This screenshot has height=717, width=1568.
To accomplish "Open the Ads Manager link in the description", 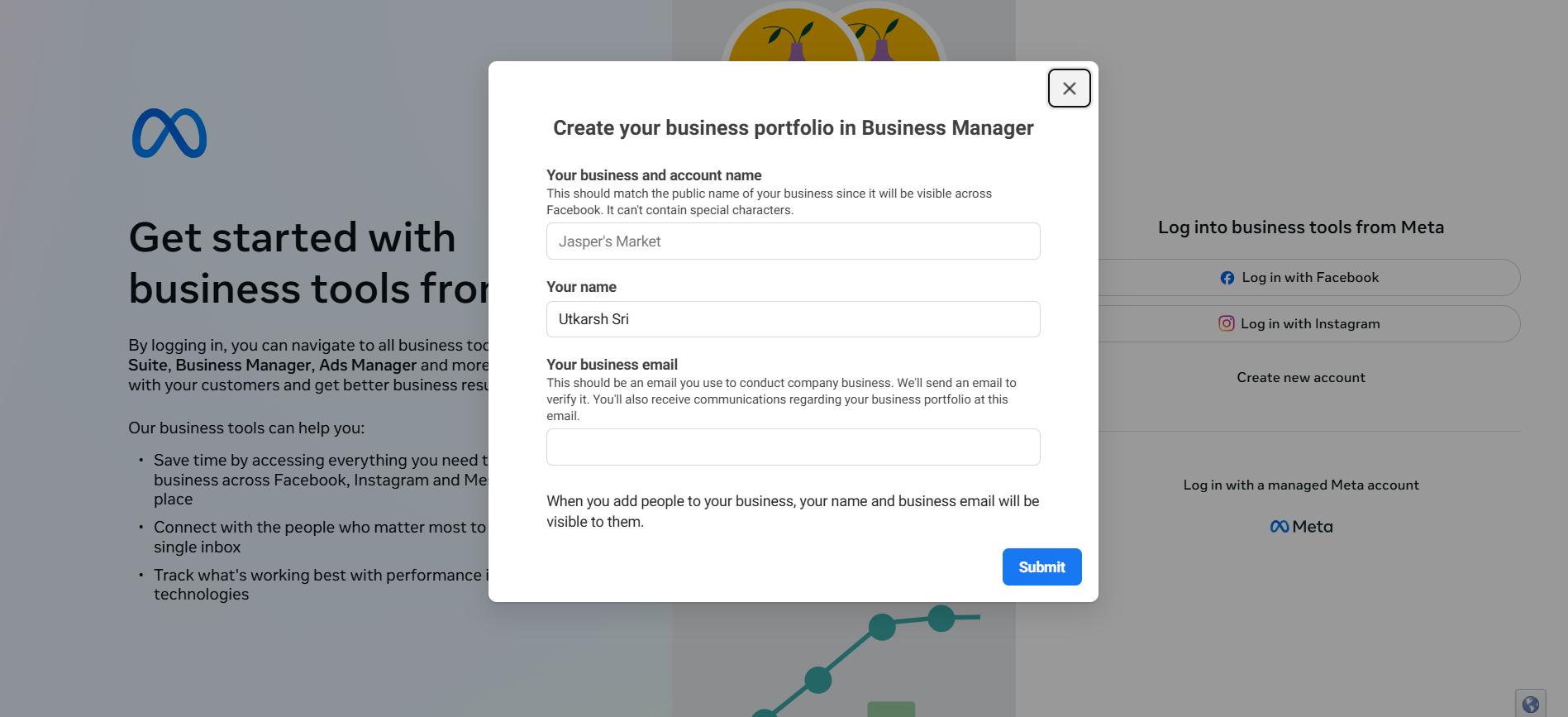I will coord(368,365).
